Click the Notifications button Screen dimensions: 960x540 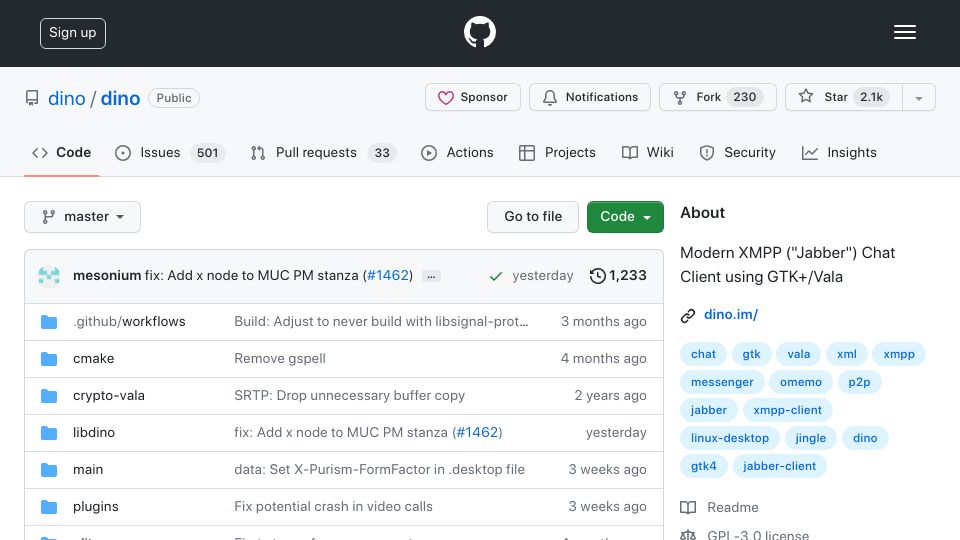(x=590, y=97)
